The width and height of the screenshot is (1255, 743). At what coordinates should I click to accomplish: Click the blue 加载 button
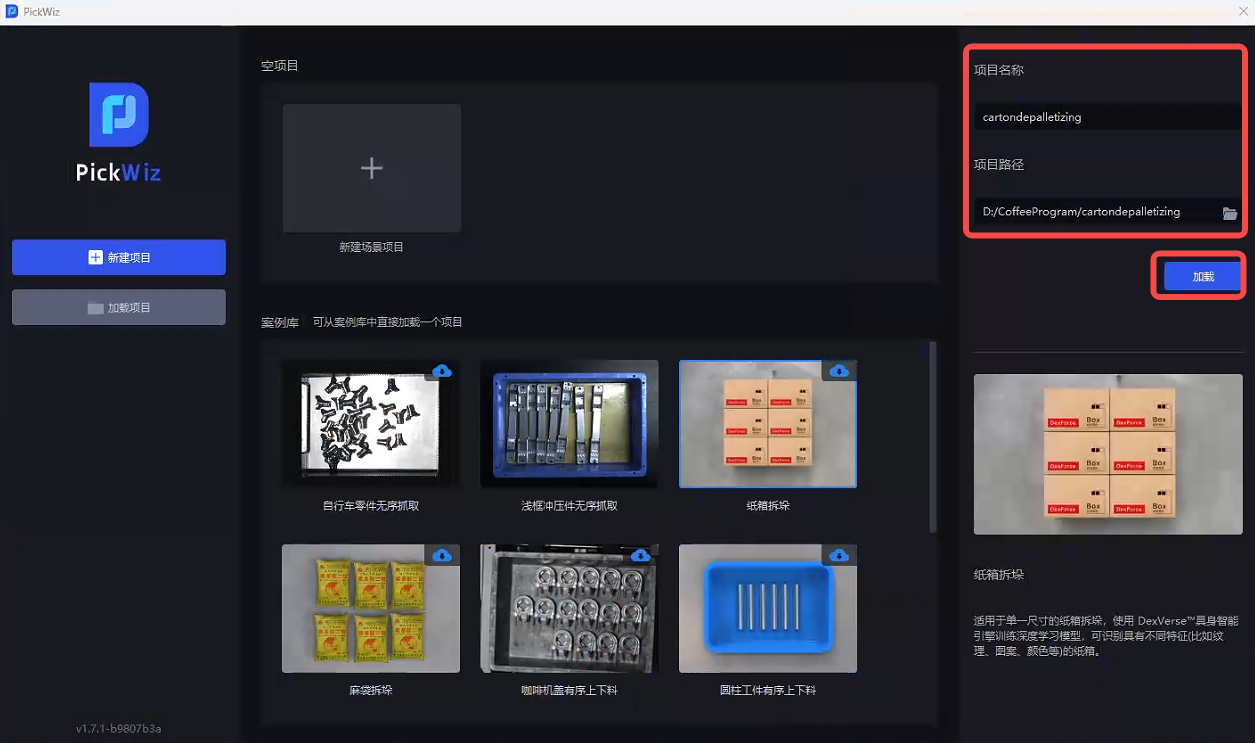point(1203,276)
